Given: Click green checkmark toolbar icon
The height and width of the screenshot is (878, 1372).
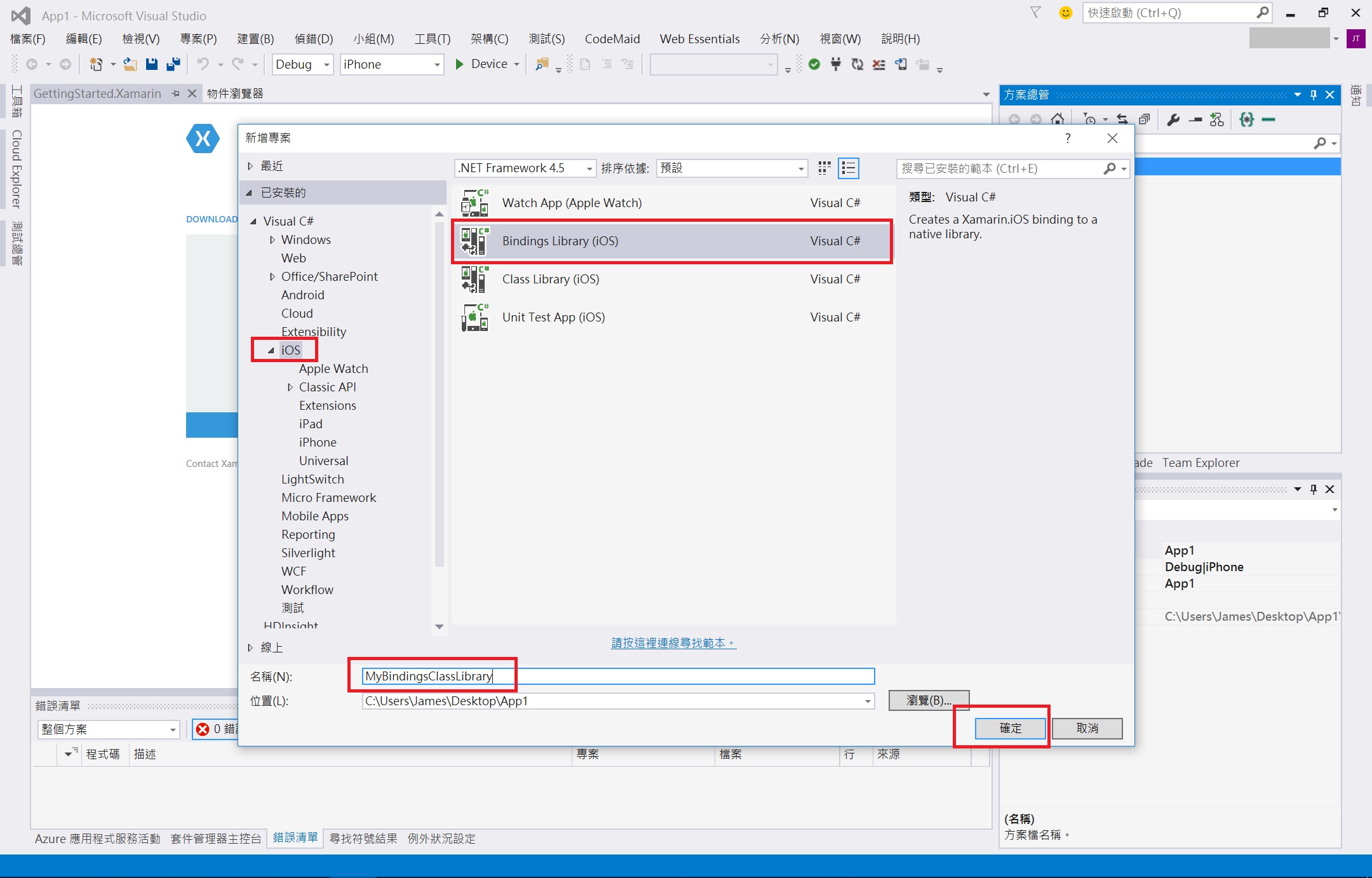Looking at the screenshot, I should click(x=814, y=64).
